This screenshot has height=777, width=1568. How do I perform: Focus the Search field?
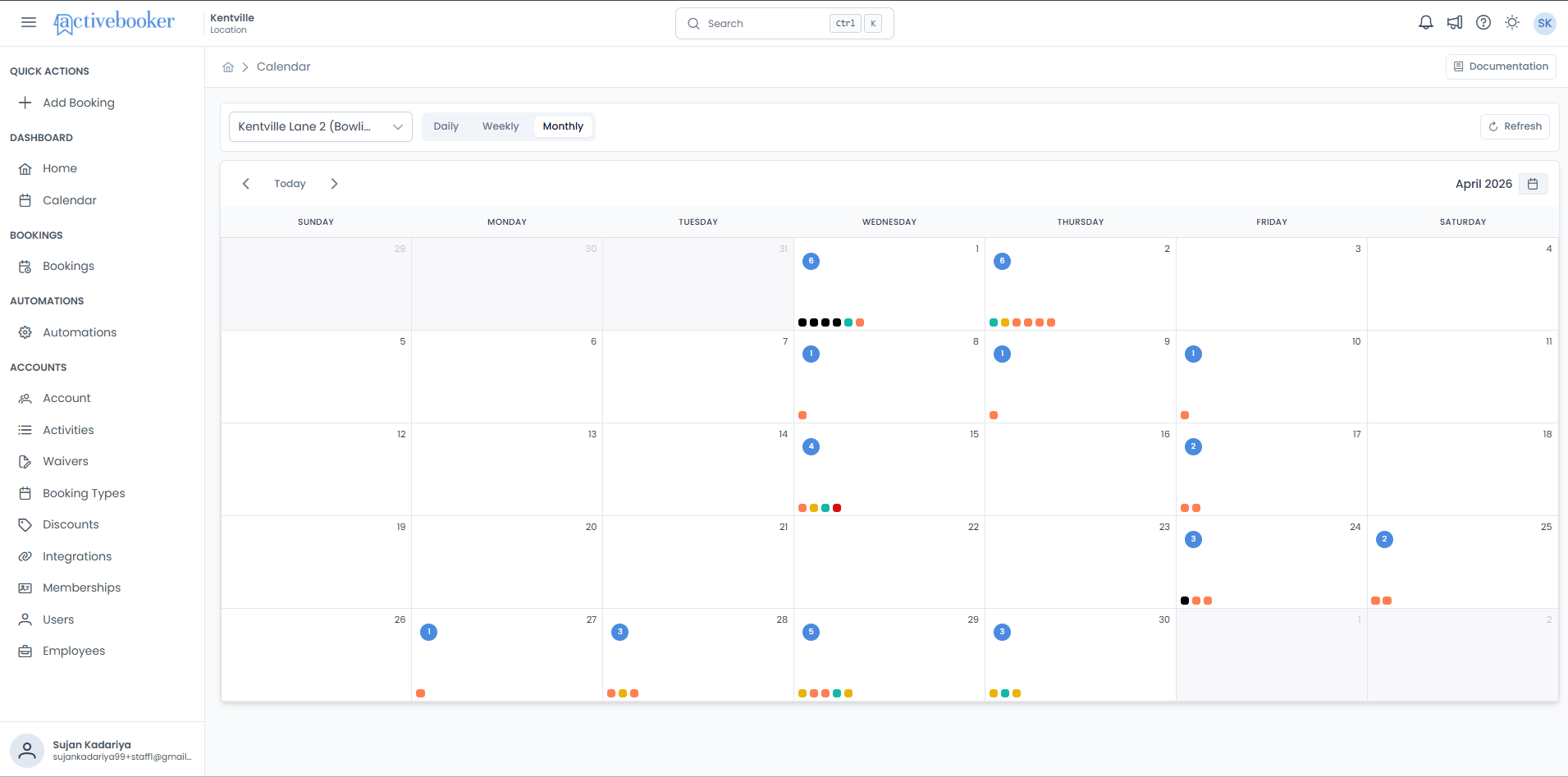point(784,23)
